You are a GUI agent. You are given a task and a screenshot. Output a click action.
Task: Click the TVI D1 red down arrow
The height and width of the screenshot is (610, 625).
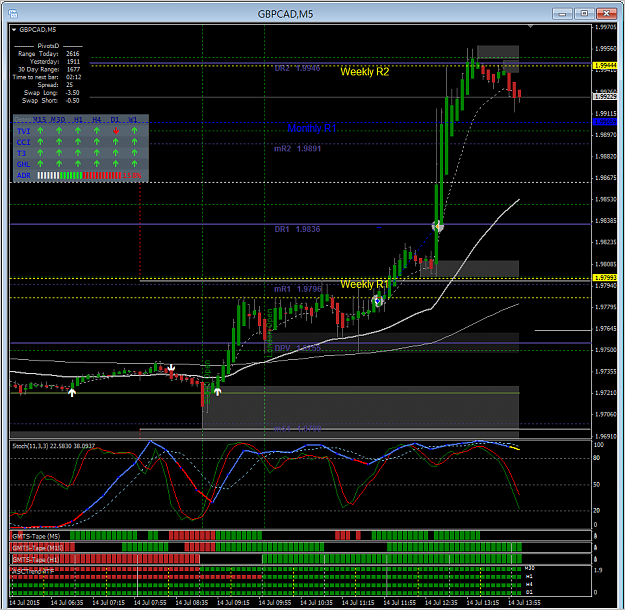(116, 131)
